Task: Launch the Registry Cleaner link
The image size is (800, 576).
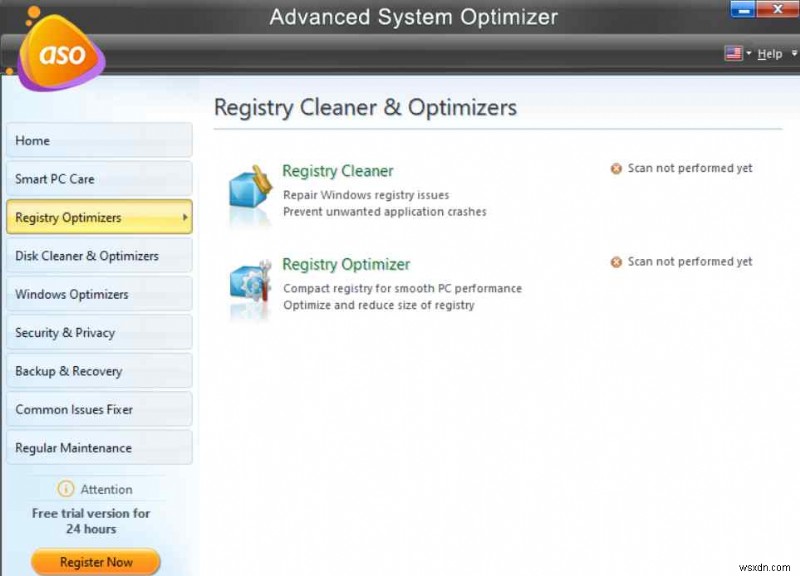Action: (x=338, y=171)
